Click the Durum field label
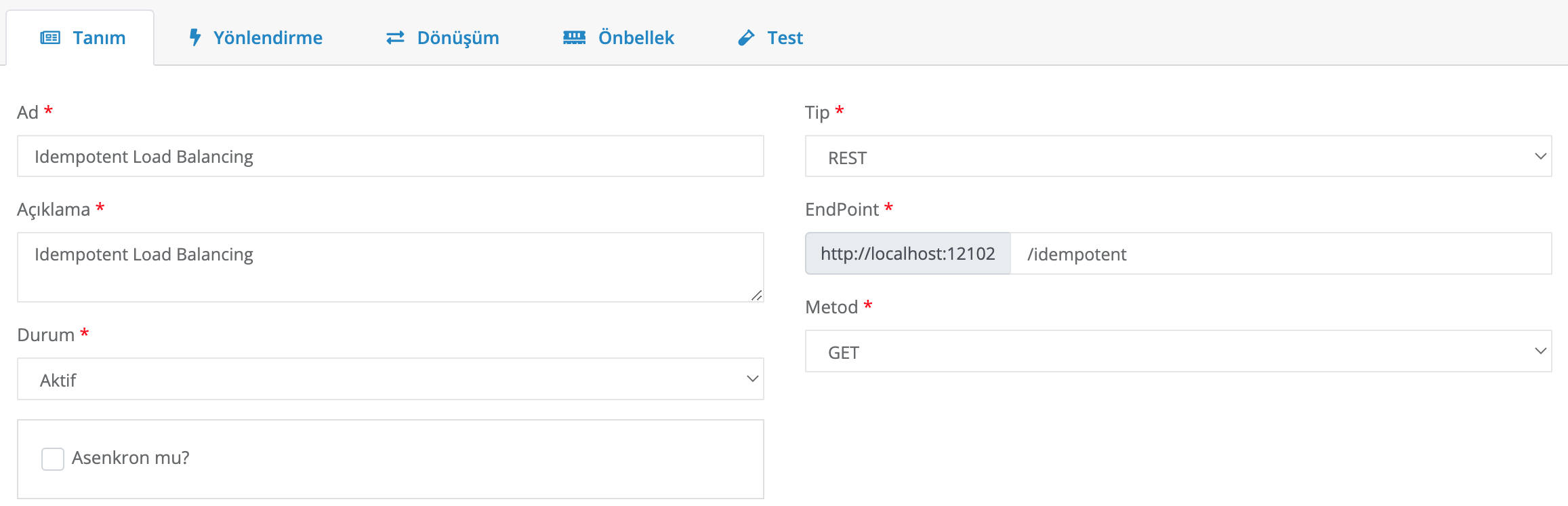Image resolution: width=1568 pixels, height=506 pixels. click(x=45, y=335)
